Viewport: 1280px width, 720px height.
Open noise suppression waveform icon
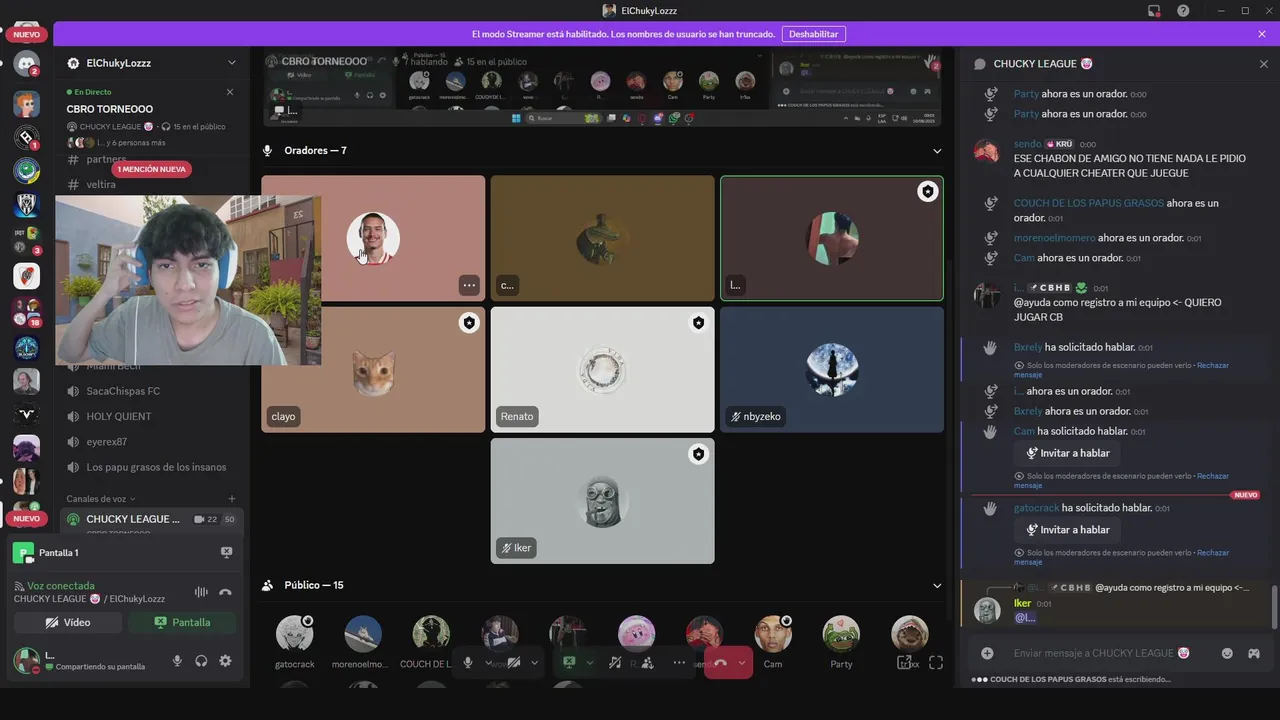point(200,592)
